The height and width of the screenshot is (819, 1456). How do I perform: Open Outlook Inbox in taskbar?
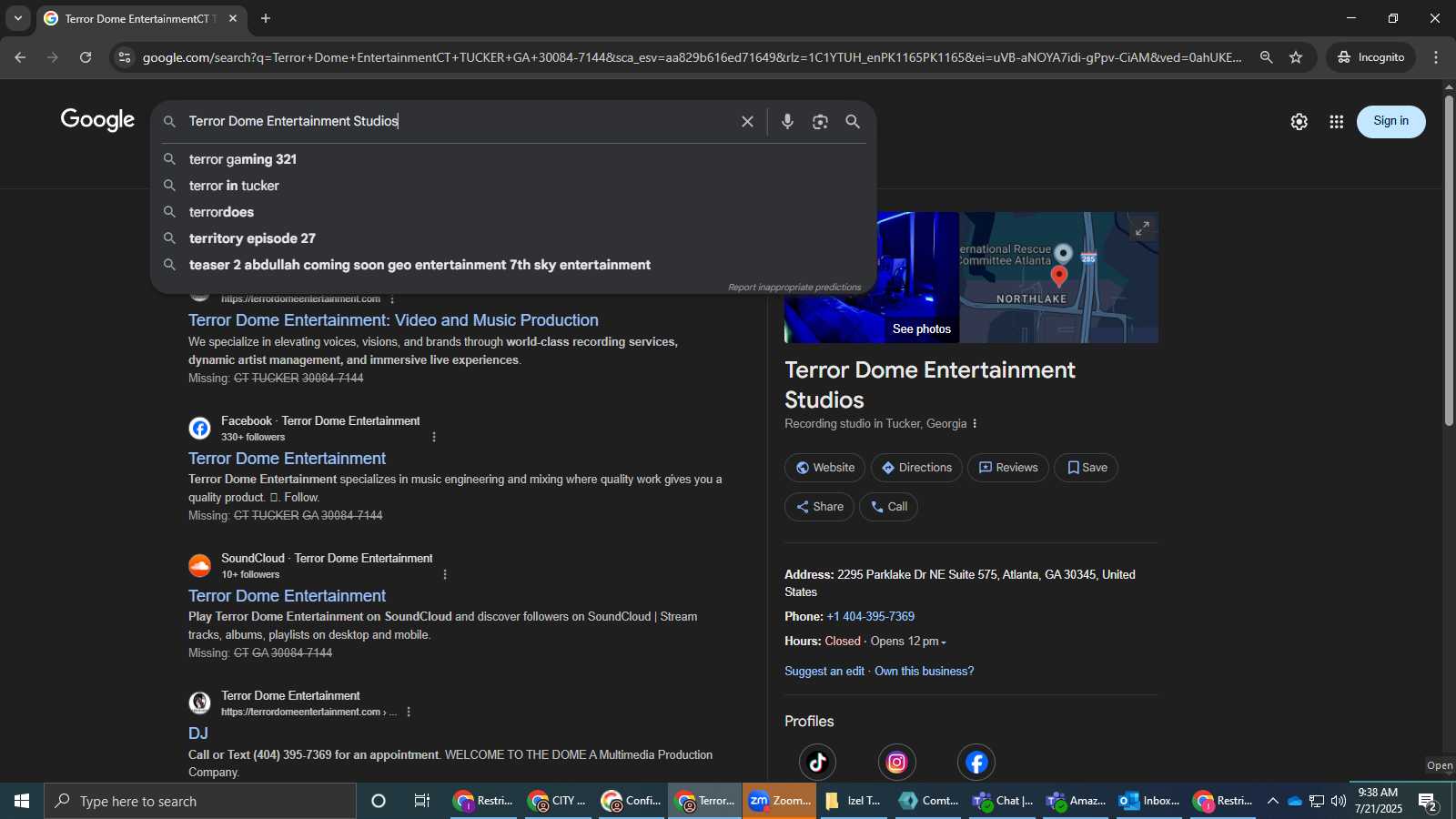click(x=1148, y=801)
